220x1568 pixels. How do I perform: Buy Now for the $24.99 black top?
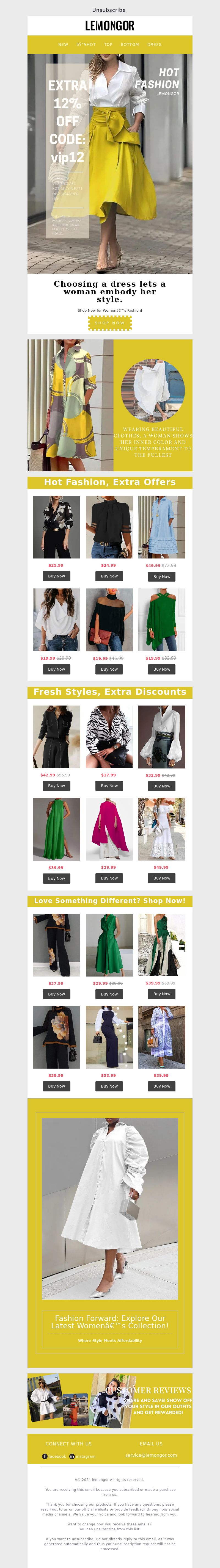109,576
